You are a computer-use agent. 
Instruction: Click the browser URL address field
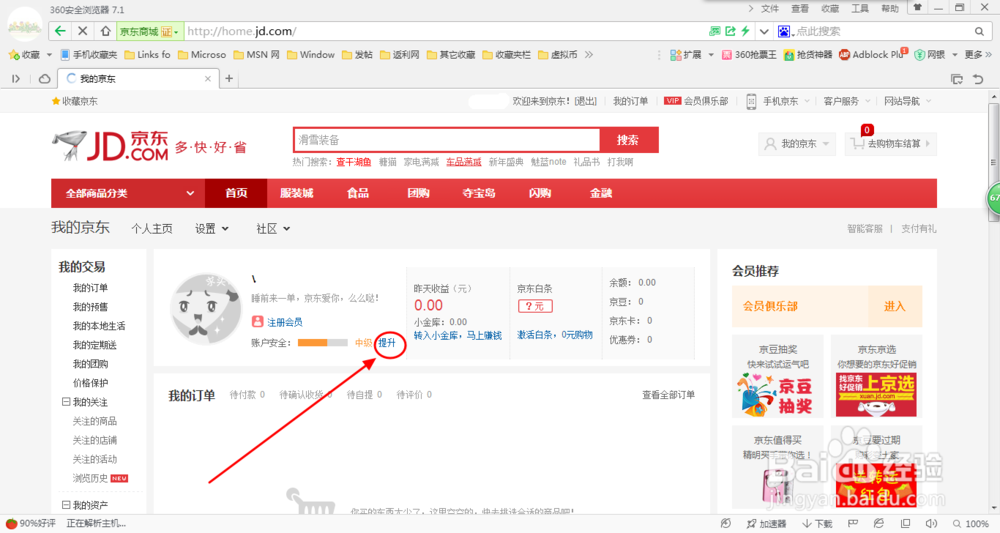click(445, 31)
